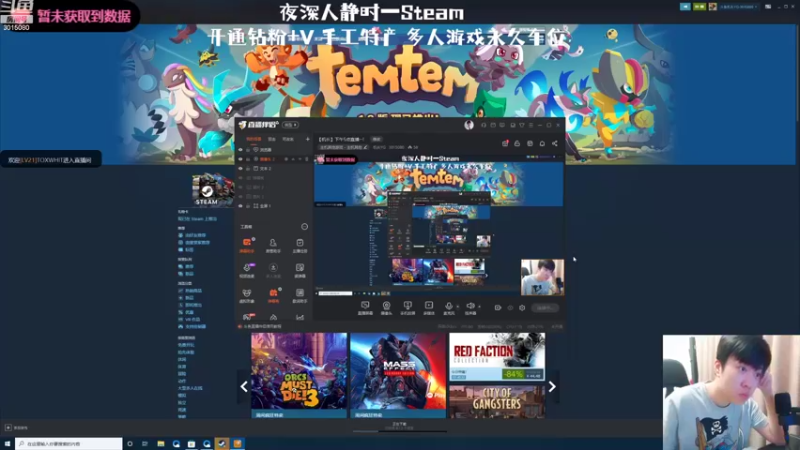Open Task View on the Windows taskbar
The image size is (800, 450).
tap(145, 444)
